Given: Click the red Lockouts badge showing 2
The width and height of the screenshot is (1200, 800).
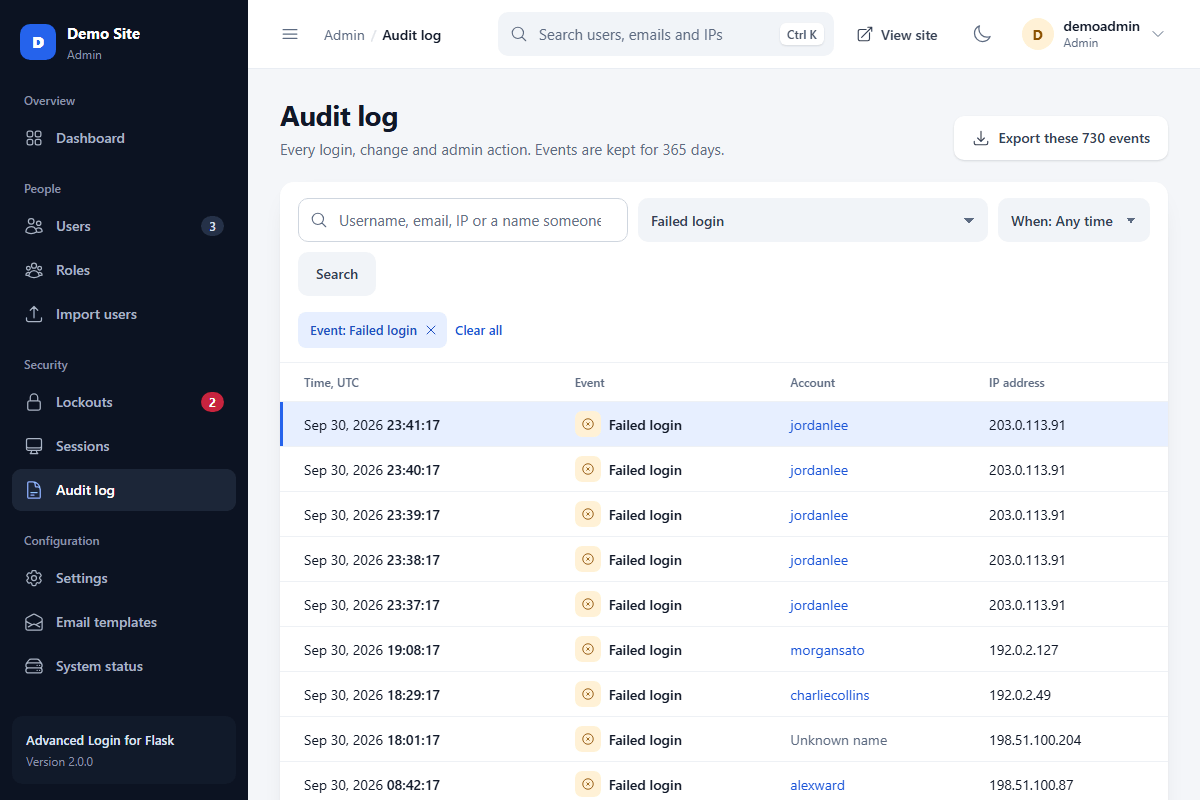Looking at the screenshot, I should pyautogui.click(x=212, y=402).
